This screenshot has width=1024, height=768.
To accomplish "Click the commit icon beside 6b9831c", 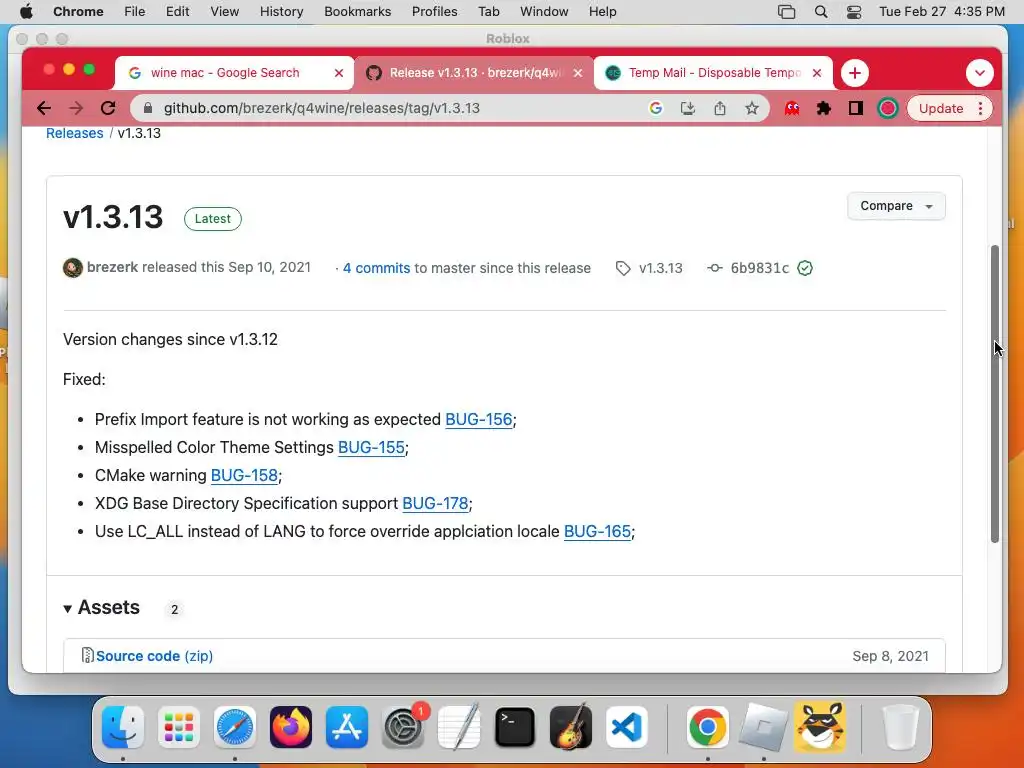I will (714, 268).
